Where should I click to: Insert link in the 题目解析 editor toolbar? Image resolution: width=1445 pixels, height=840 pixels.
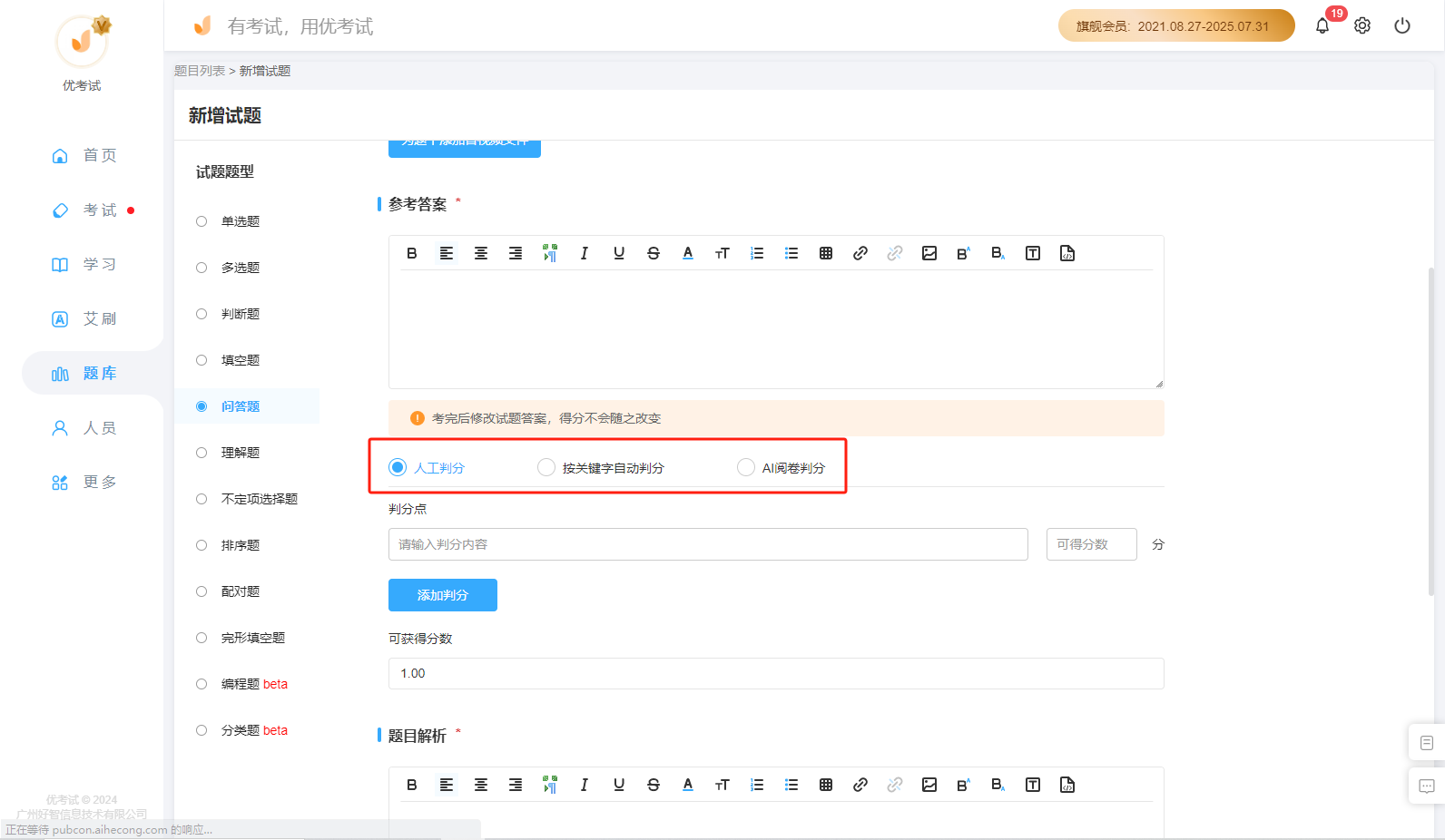pos(860,785)
